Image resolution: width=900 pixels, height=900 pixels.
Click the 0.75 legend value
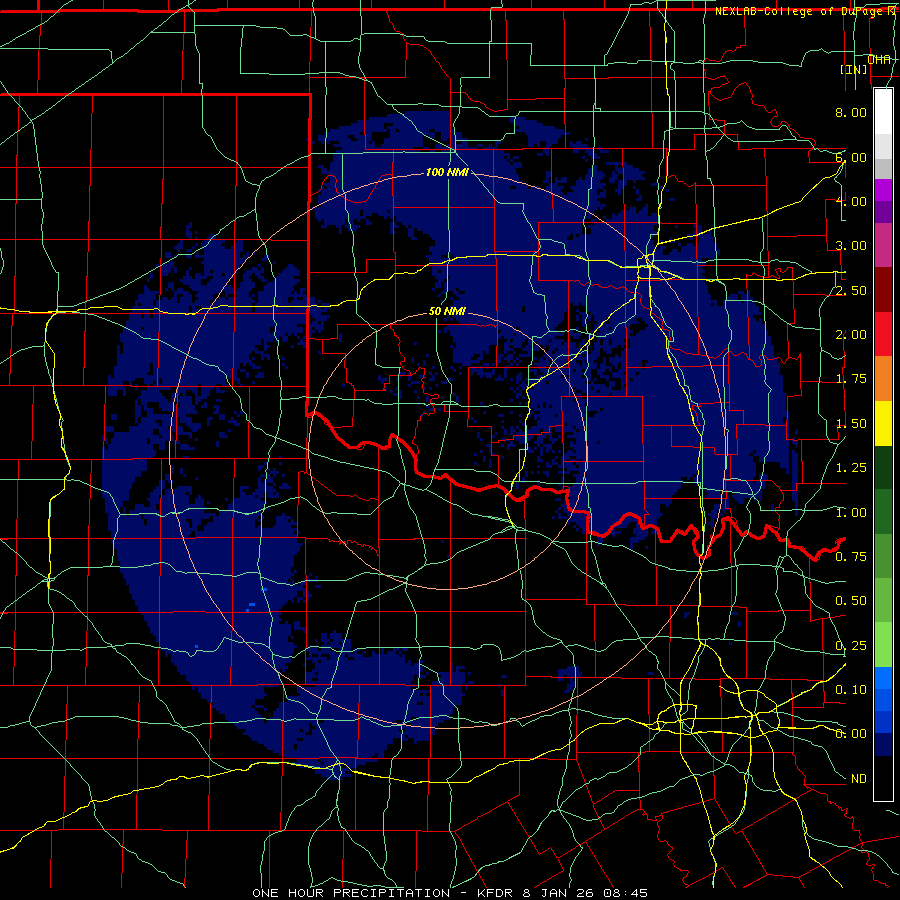tap(851, 557)
